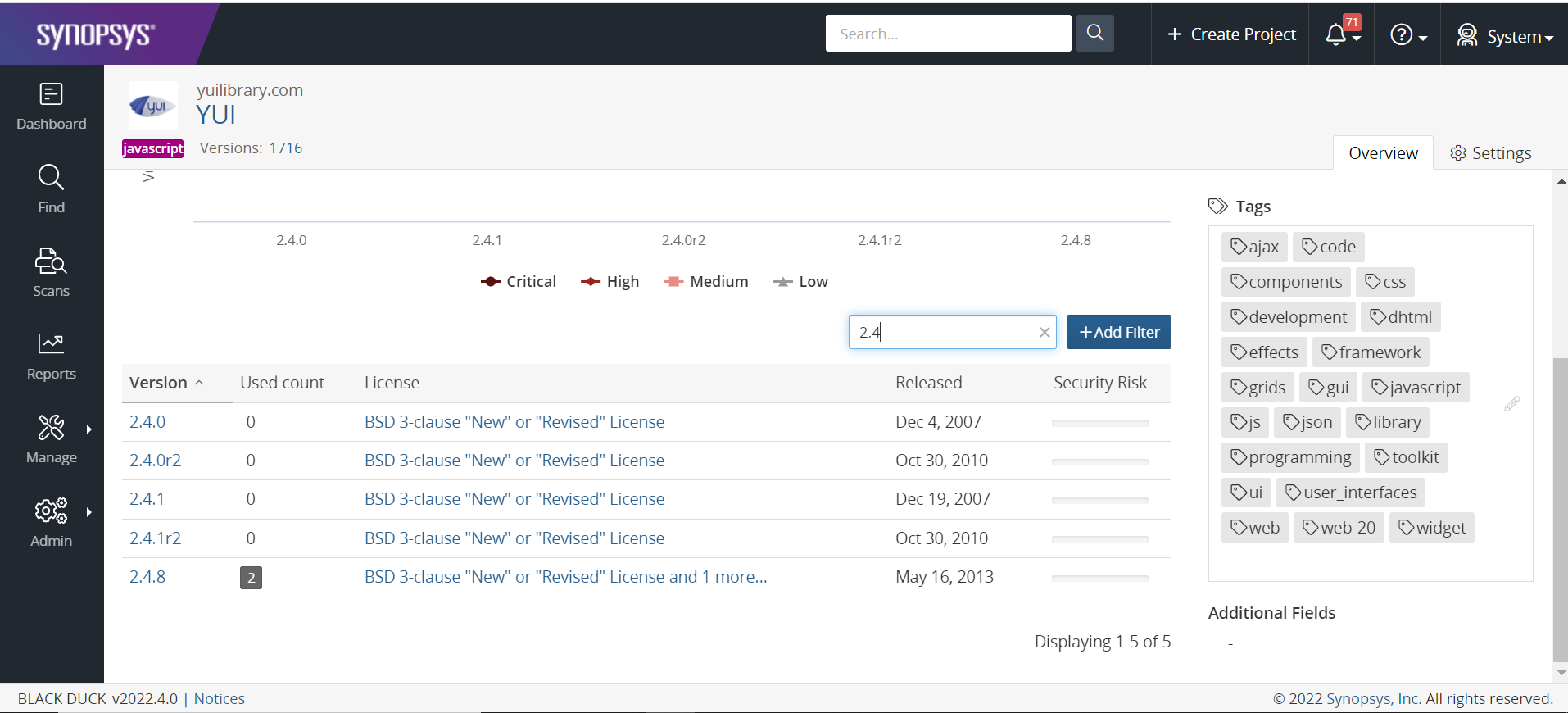Toggle the Critical legend item
Screen dimensions: 1568x713
pos(519,282)
